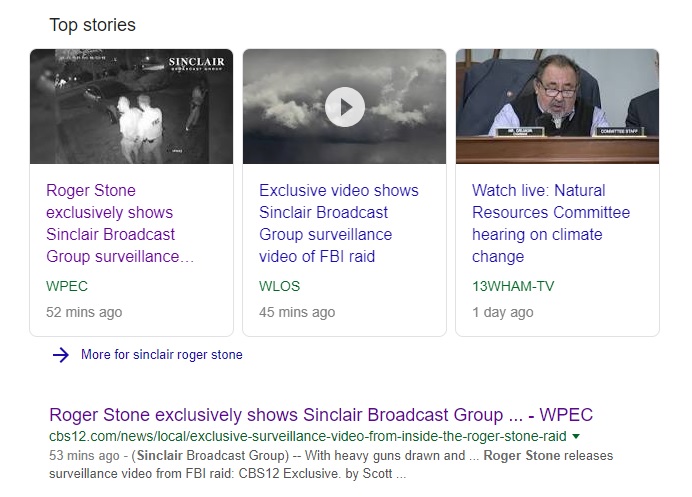The height and width of the screenshot is (497, 692).
Task: Click the 'Top stories' section heading
Action: point(92,24)
